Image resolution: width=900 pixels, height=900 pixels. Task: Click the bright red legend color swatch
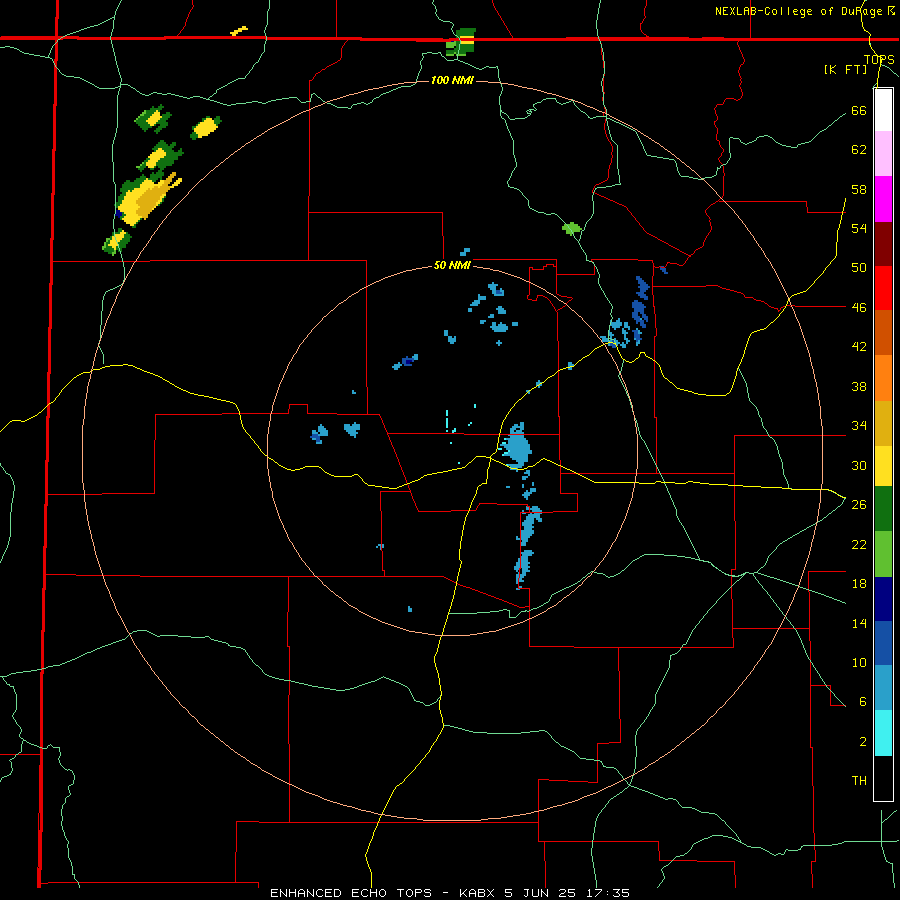coord(883,288)
